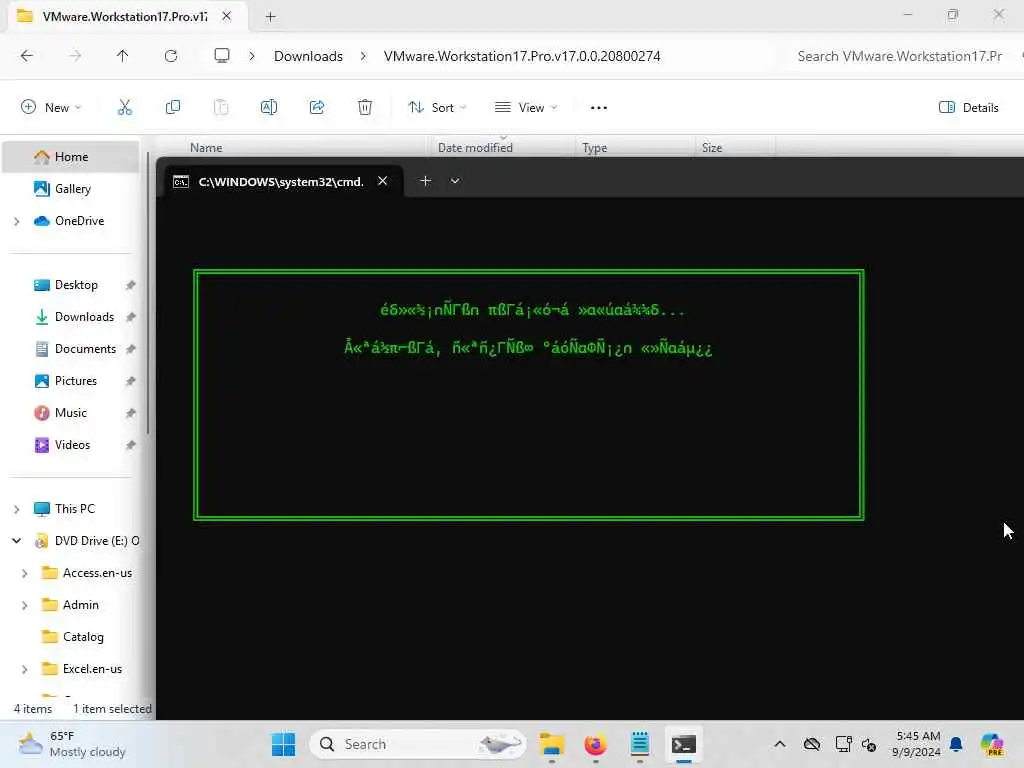The width and height of the screenshot is (1024, 768).
Task: Collapse the DVD Drive (E:) node
Action: point(17,541)
